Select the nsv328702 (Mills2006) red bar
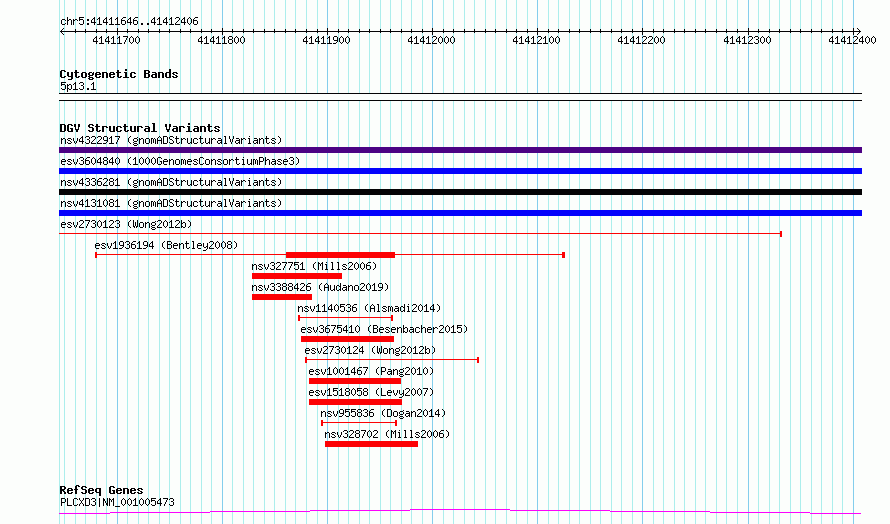The image size is (890, 524). [x=371, y=444]
